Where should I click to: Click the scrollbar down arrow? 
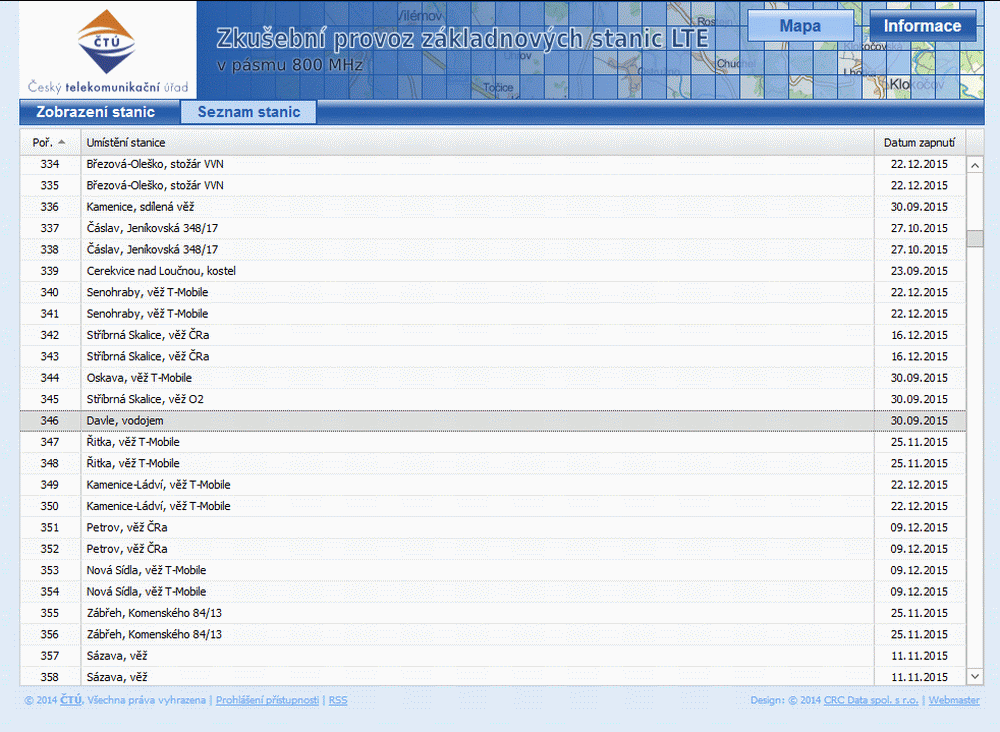point(974,676)
